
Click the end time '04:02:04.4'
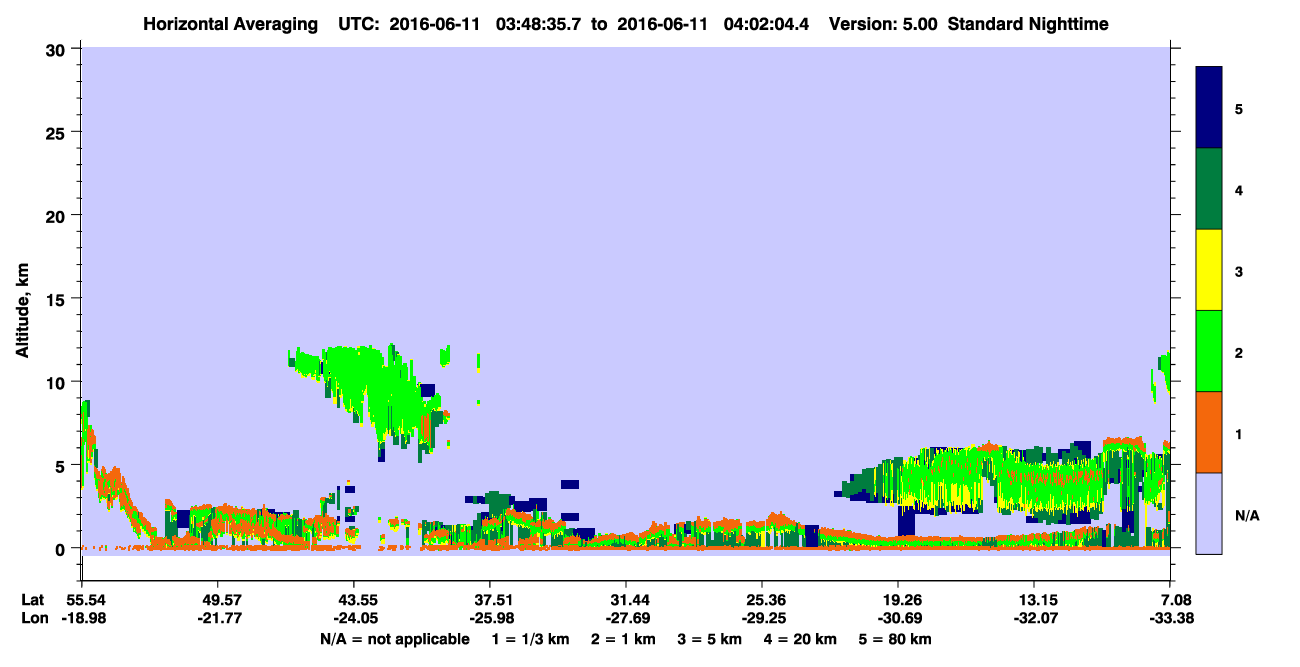click(769, 24)
